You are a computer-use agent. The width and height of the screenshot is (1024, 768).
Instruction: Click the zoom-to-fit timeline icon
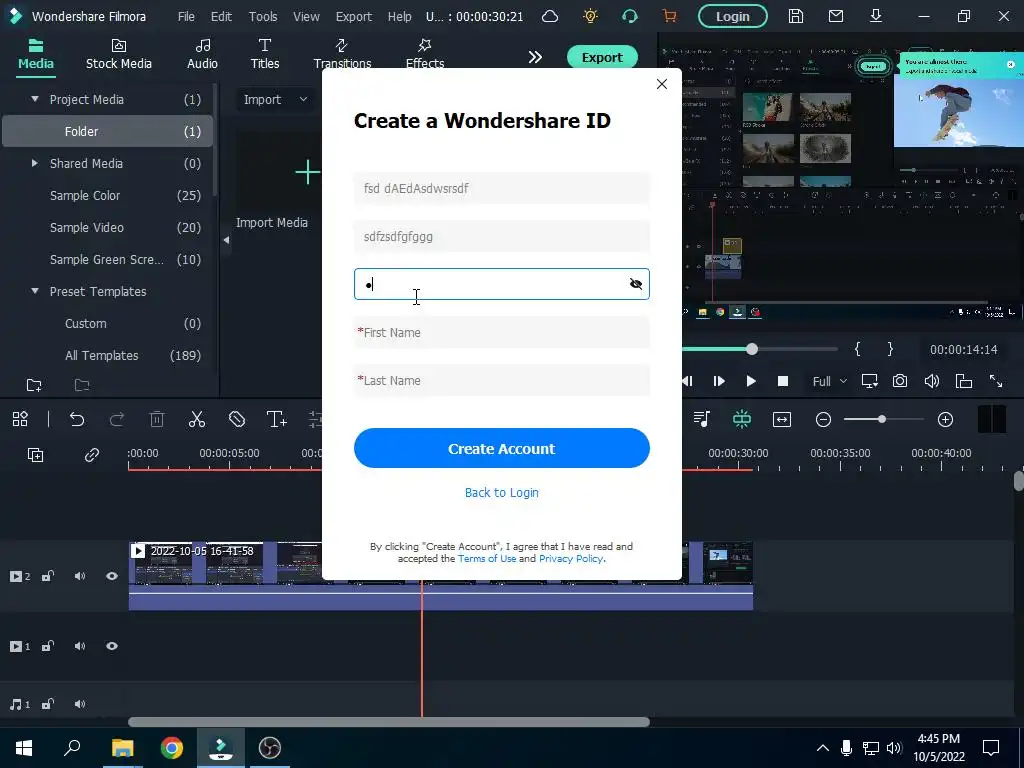(782, 419)
